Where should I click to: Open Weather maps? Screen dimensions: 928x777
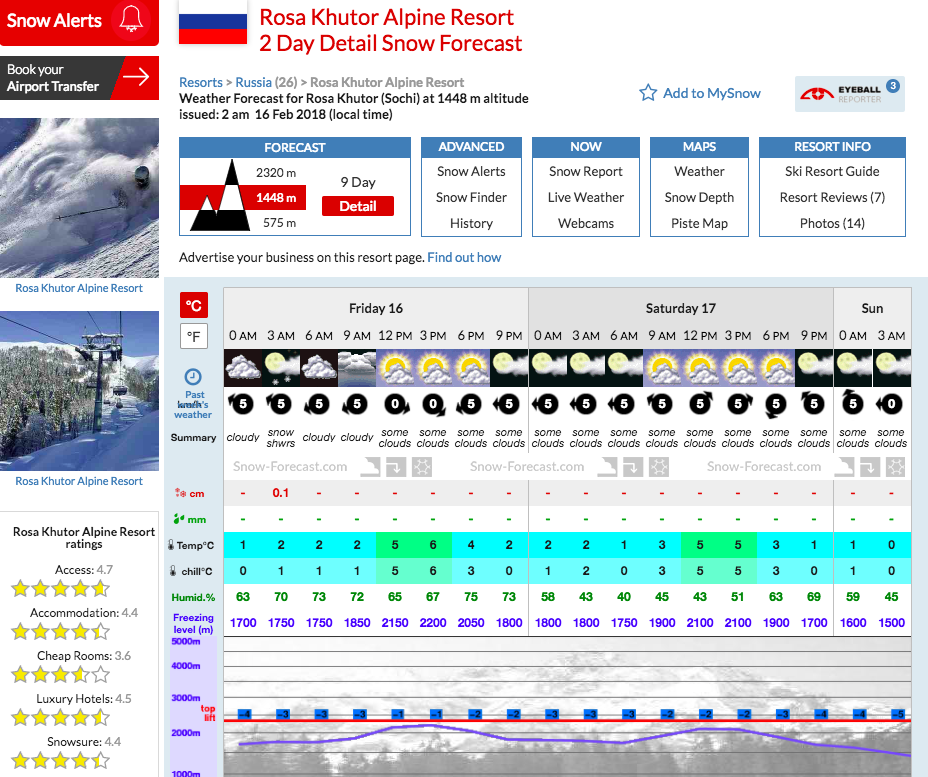pyautogui.click(x=699, y=172)
